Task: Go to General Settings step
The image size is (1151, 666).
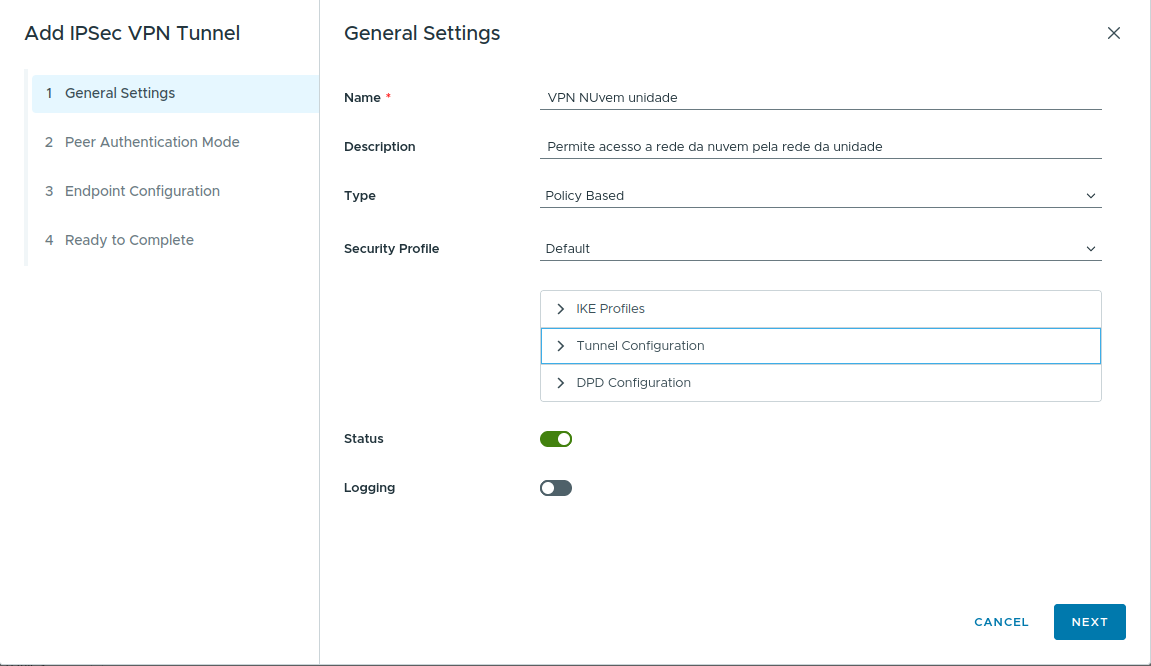Action: (120, 94)
